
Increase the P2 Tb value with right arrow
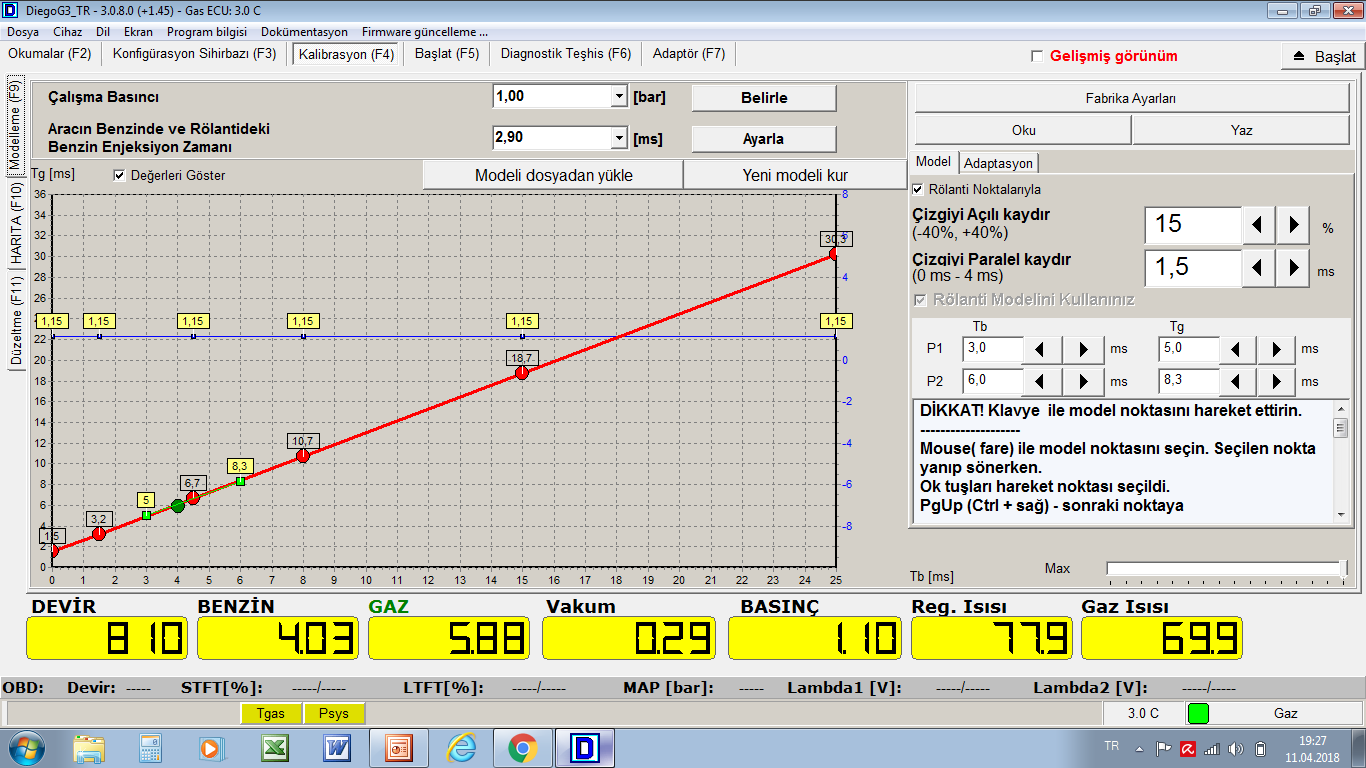click(1084, 381)
